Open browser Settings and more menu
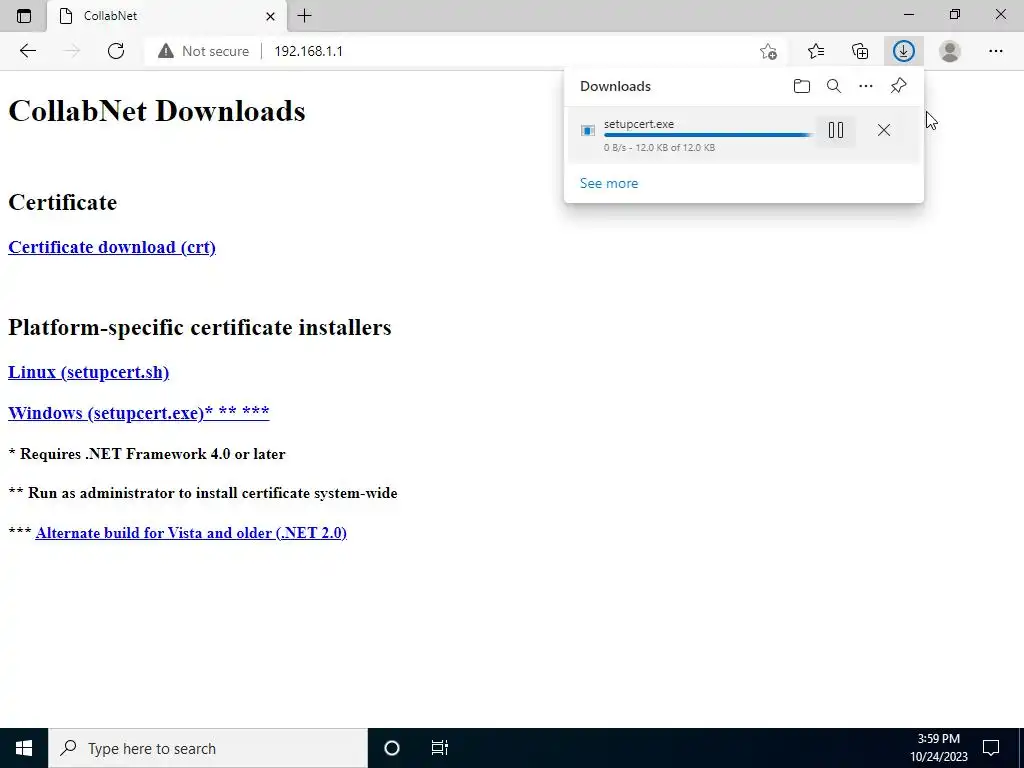This screenshot has height=768, width=1024. (x=995, y=51)
